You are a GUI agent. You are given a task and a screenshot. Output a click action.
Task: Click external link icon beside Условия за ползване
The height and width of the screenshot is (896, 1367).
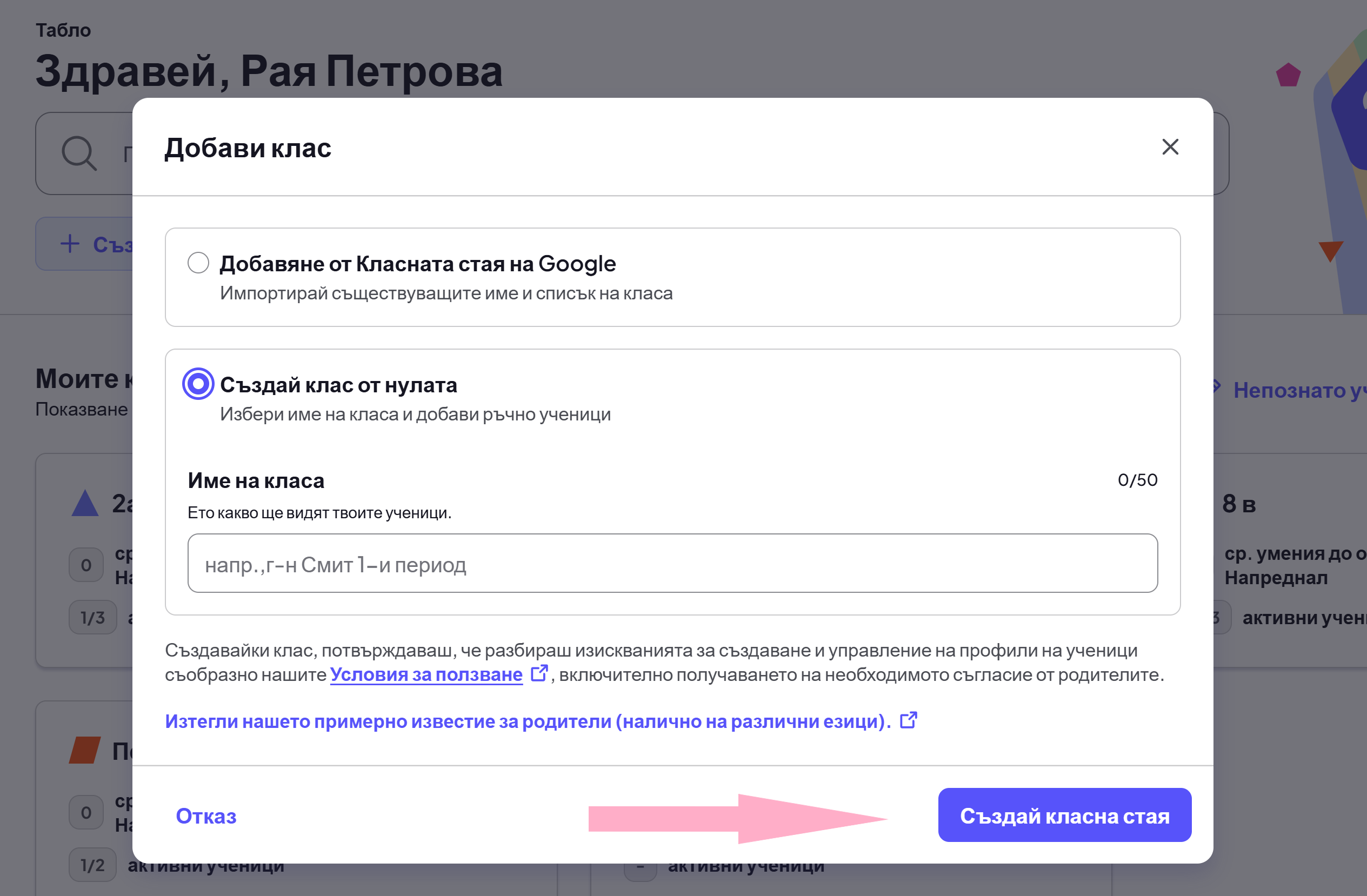(x=539, y=673)
